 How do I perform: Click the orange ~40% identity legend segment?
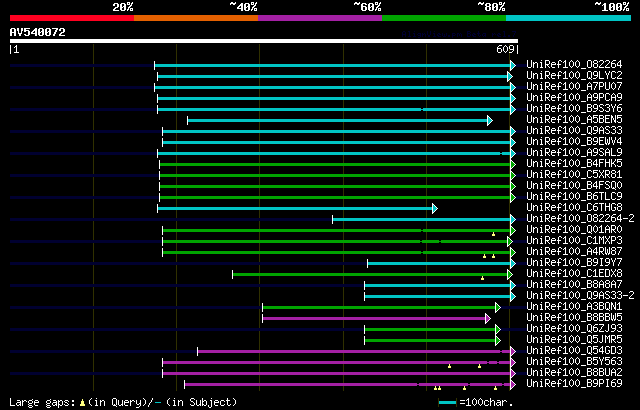pos(196,18)
